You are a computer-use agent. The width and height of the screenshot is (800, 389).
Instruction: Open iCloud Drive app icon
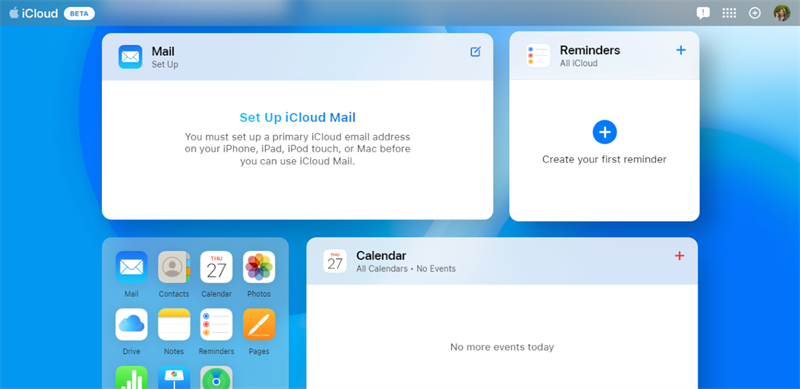point(131,324)
